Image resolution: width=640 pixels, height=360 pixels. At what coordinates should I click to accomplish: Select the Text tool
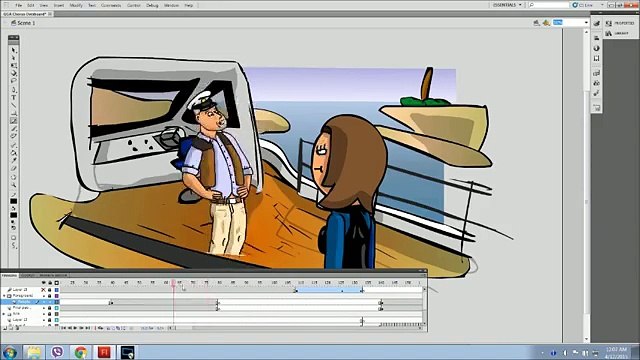pos(13,97)
